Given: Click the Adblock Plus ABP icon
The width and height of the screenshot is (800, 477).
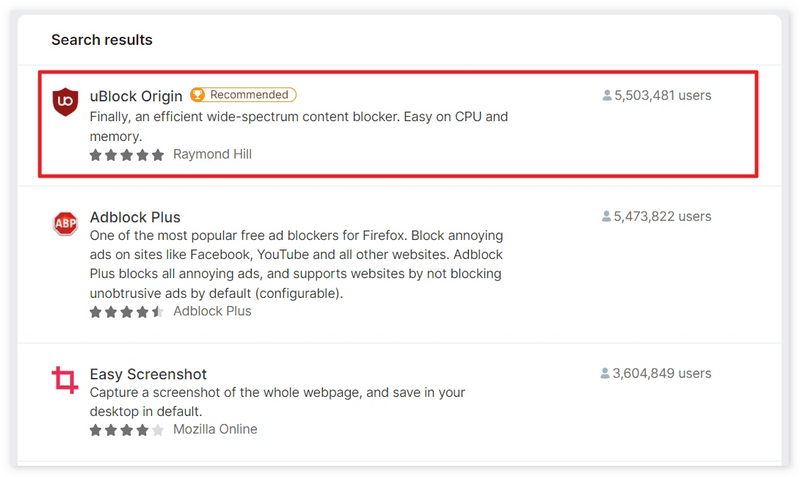Looking at the screenshot, I should 65,223.
